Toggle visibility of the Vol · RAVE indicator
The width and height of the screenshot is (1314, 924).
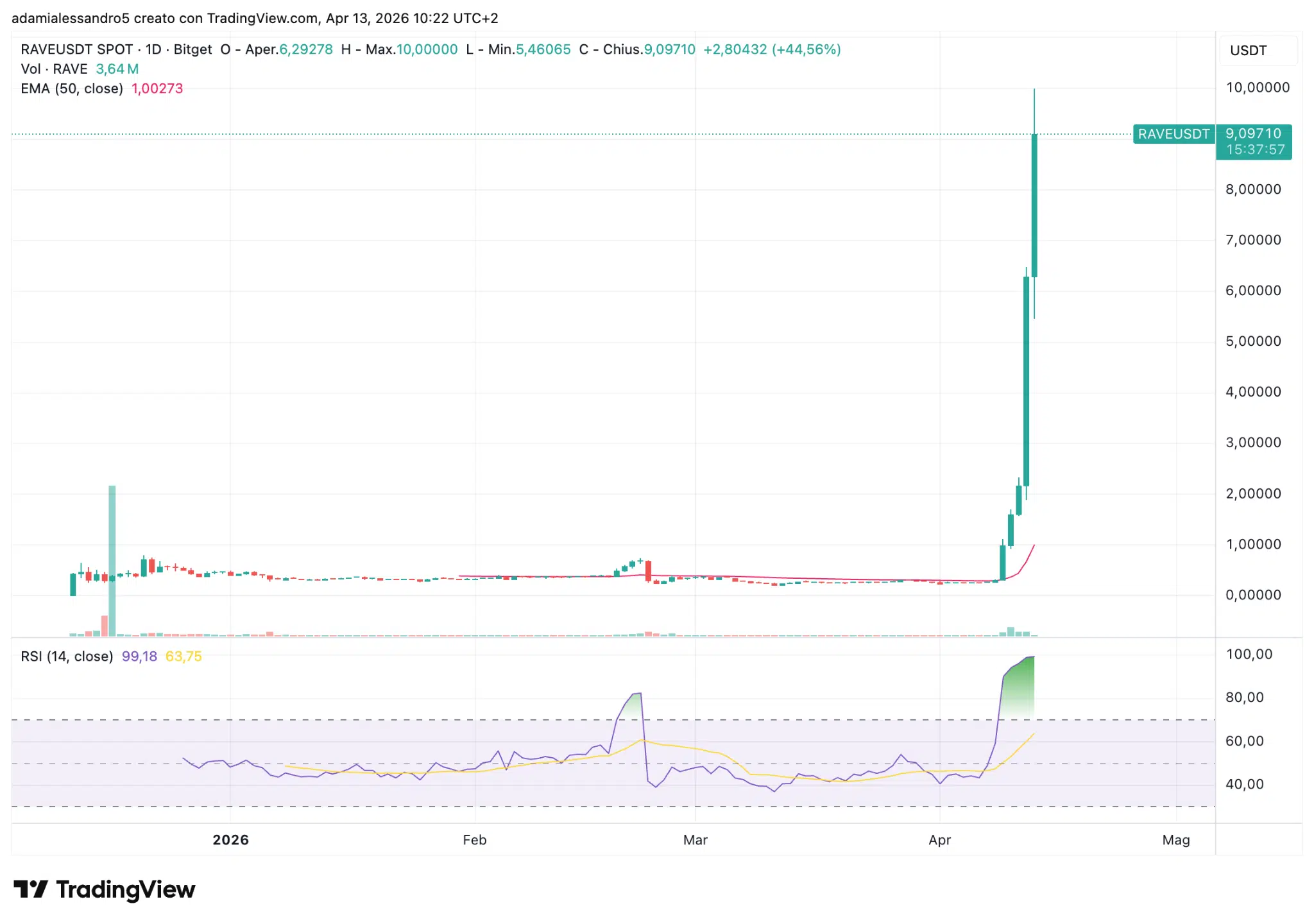(55, 69)
